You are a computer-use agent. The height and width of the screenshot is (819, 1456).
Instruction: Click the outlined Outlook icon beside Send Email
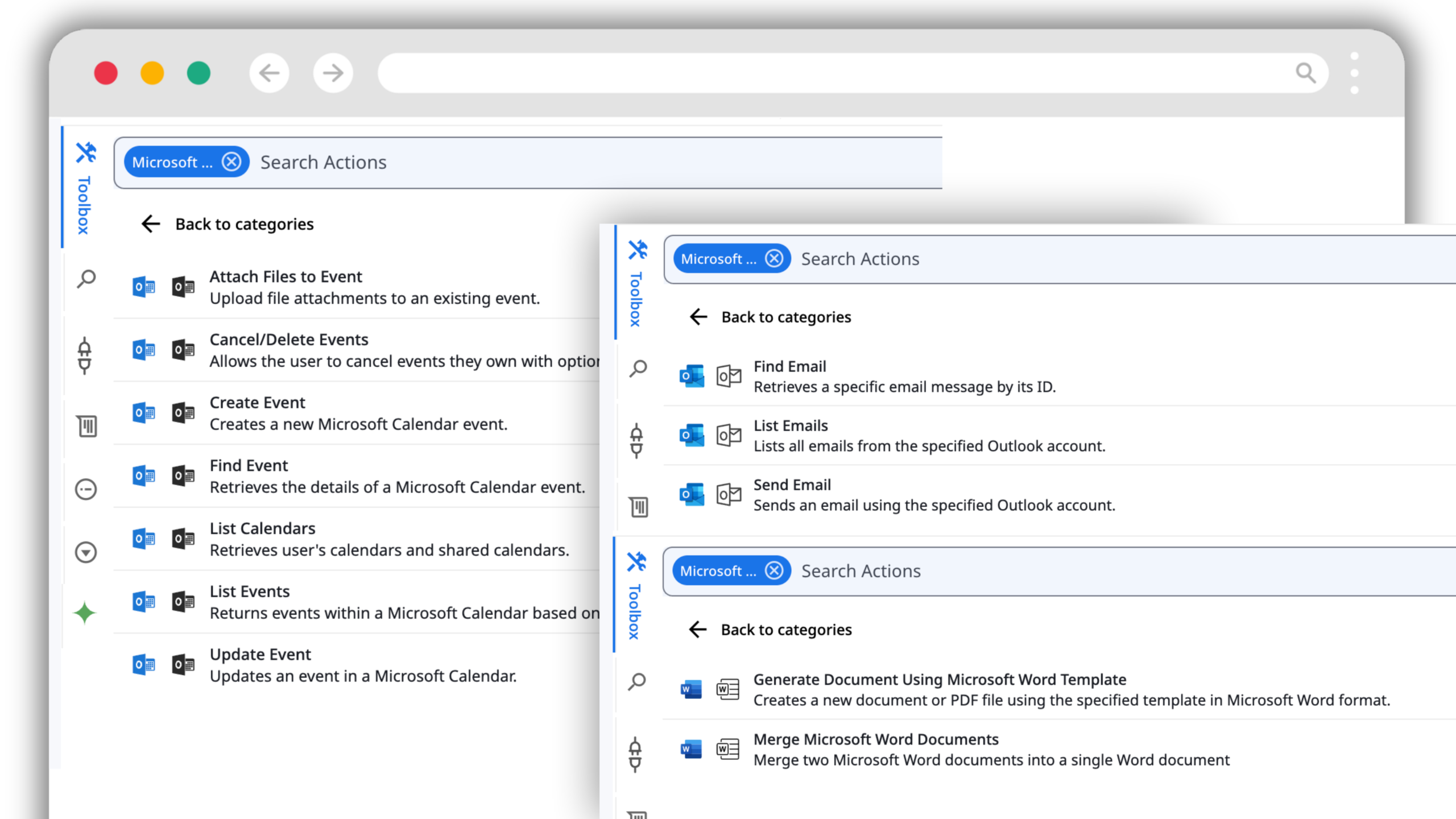(x=729, y=494)
